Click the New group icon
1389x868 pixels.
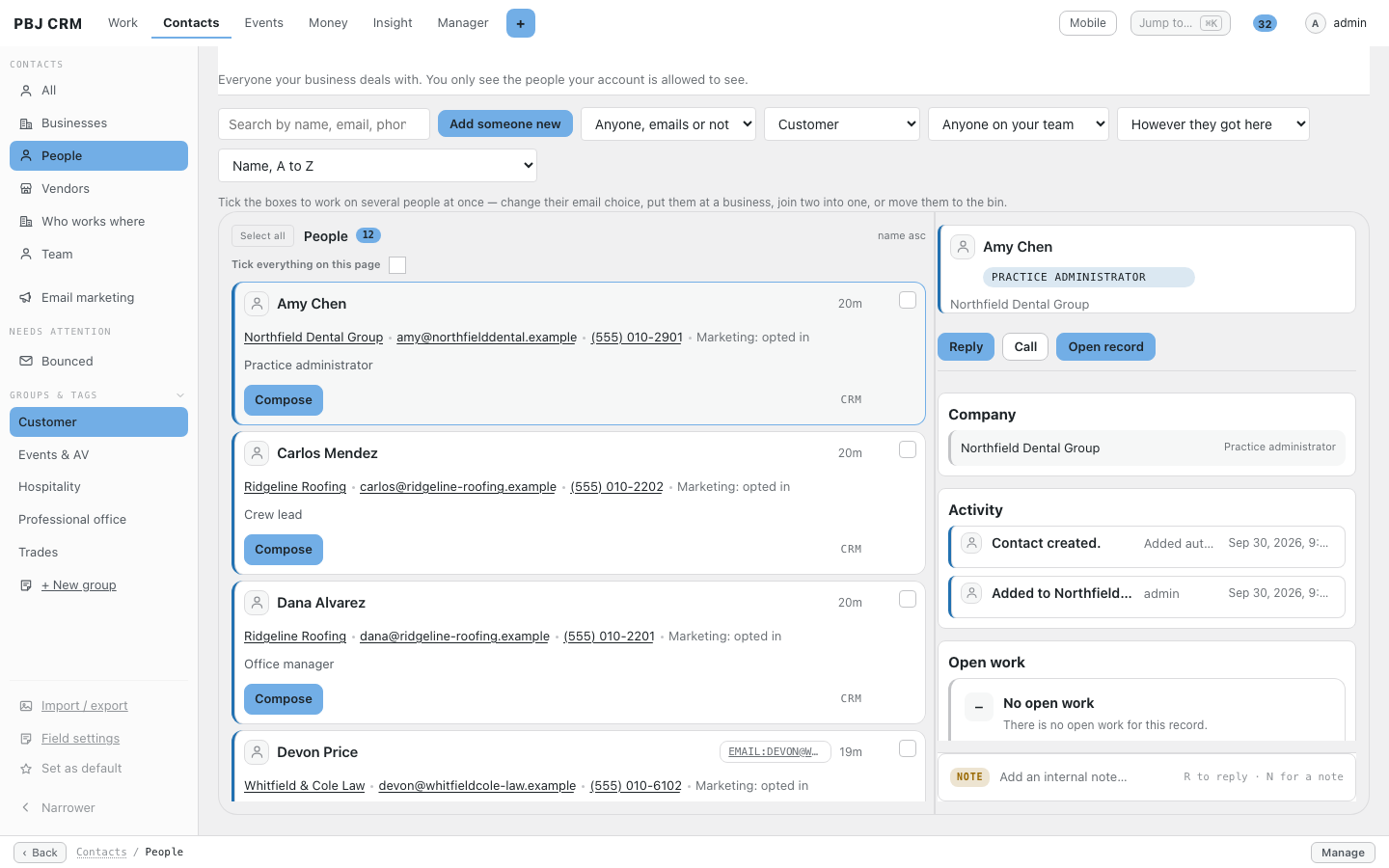tap(26, 585)
